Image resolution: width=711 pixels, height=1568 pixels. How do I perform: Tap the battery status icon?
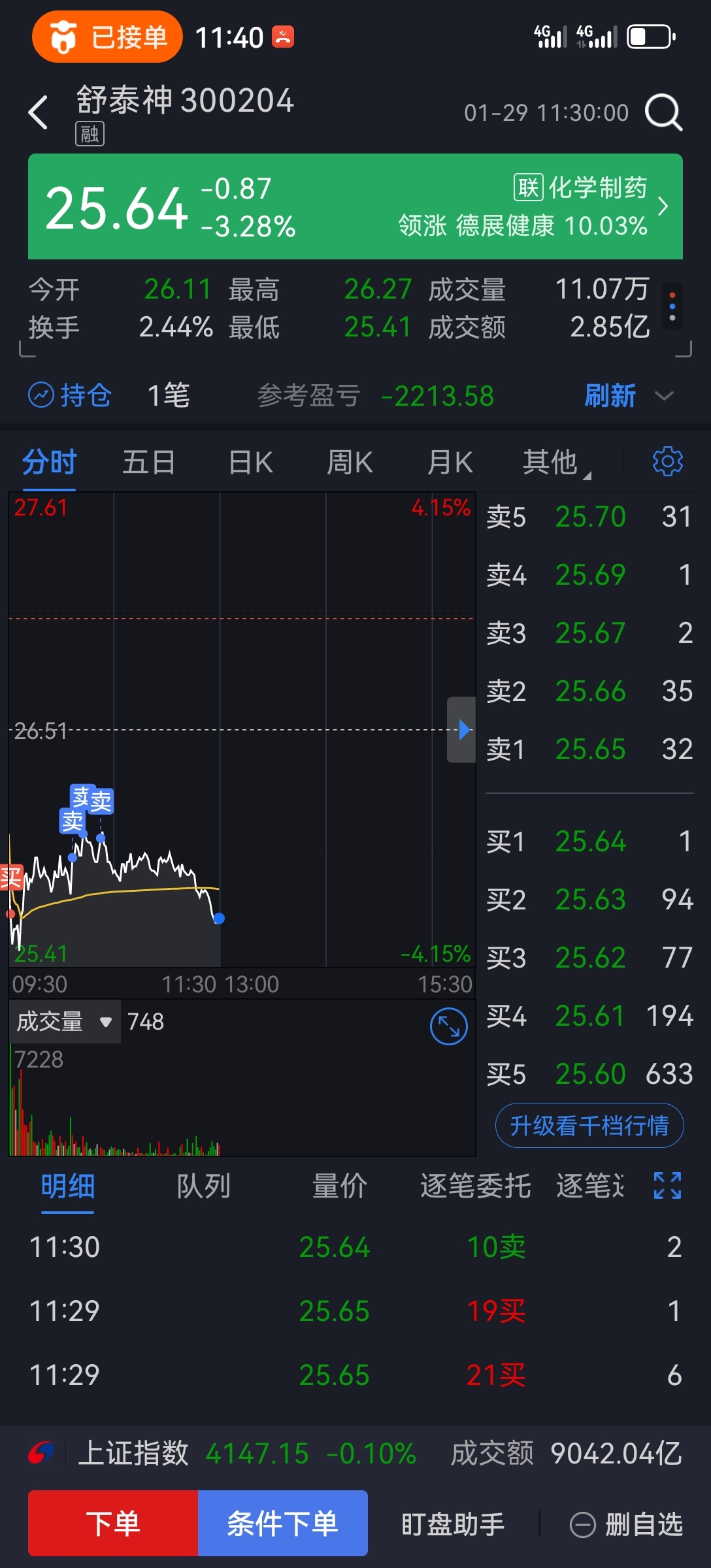[x=651, y=37]
